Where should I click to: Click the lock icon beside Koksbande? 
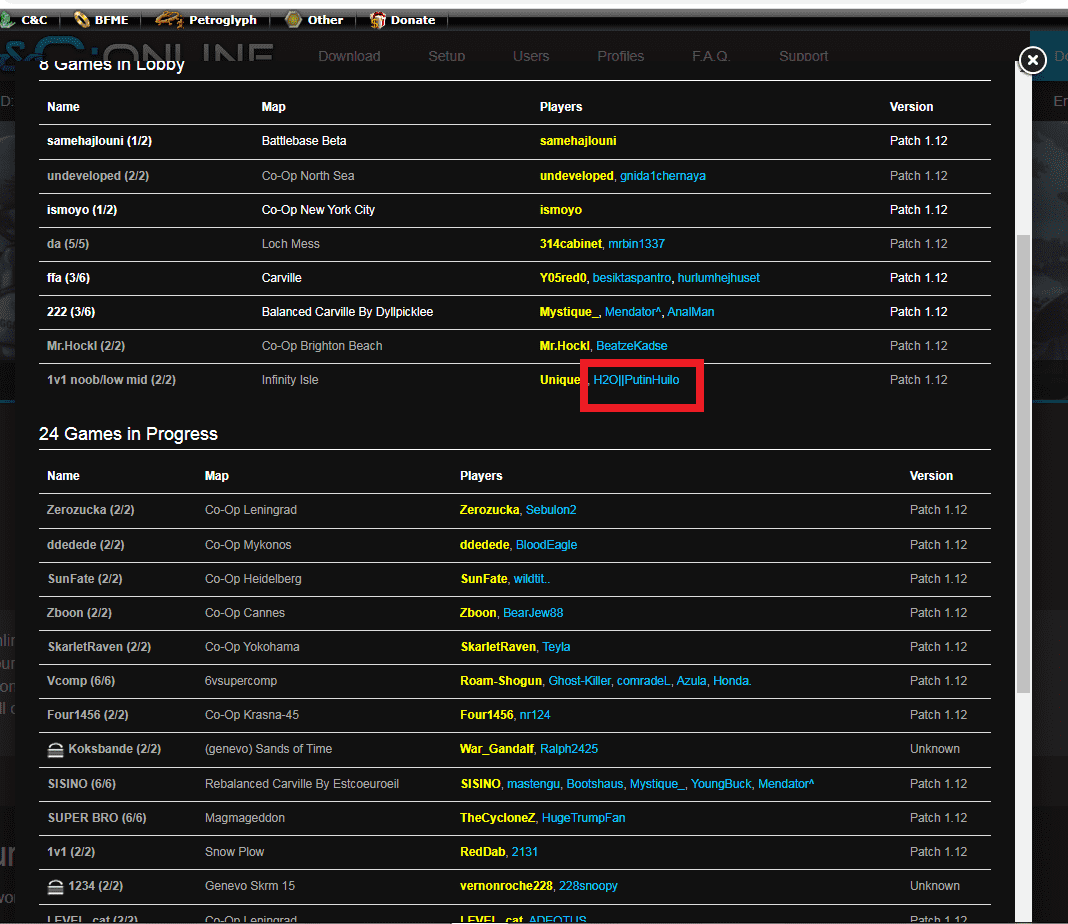click(56, 749)
